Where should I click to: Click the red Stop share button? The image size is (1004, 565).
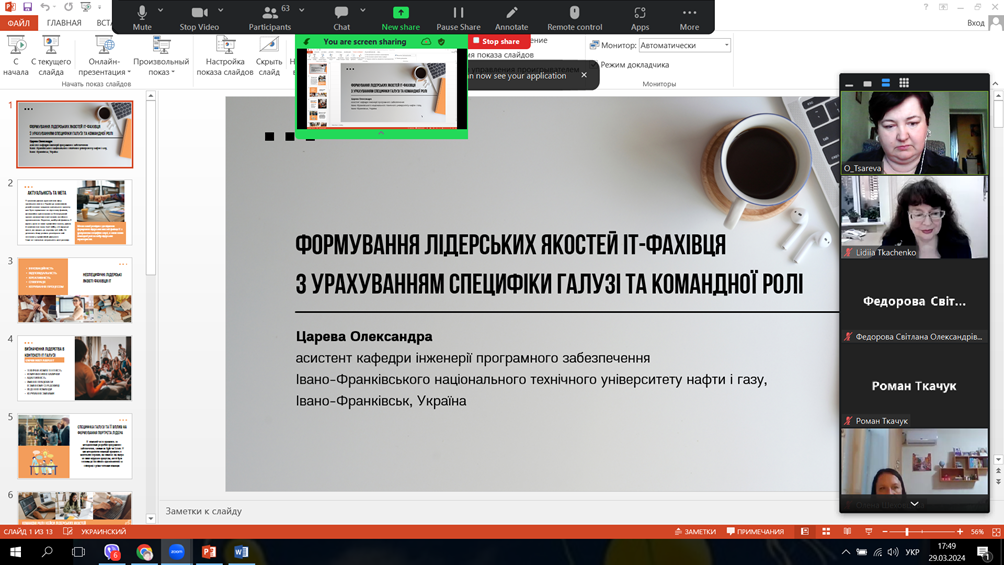pos(497,42)
